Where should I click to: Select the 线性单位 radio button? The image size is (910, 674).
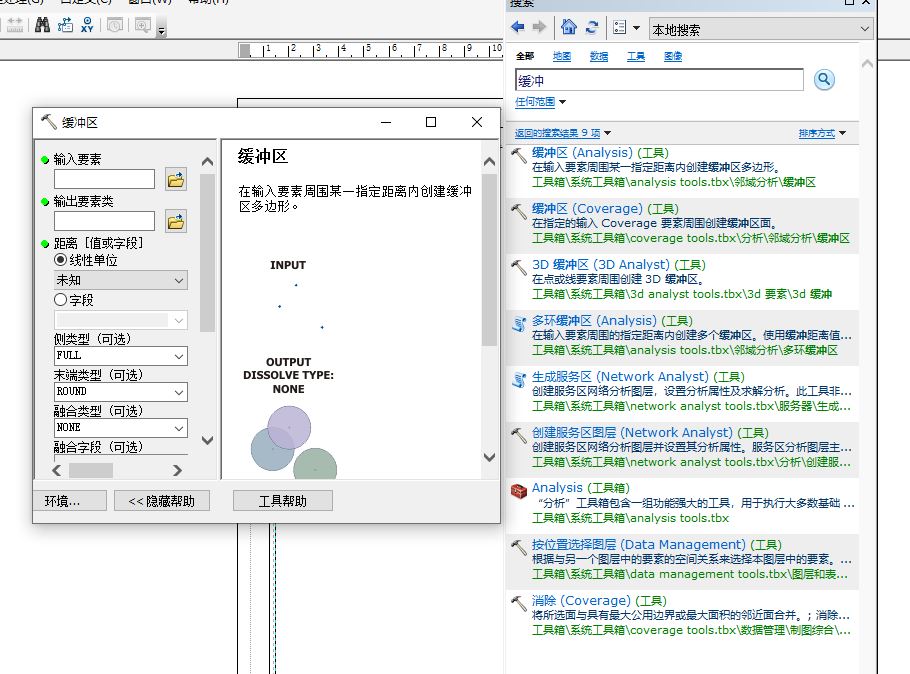(61, 260)
